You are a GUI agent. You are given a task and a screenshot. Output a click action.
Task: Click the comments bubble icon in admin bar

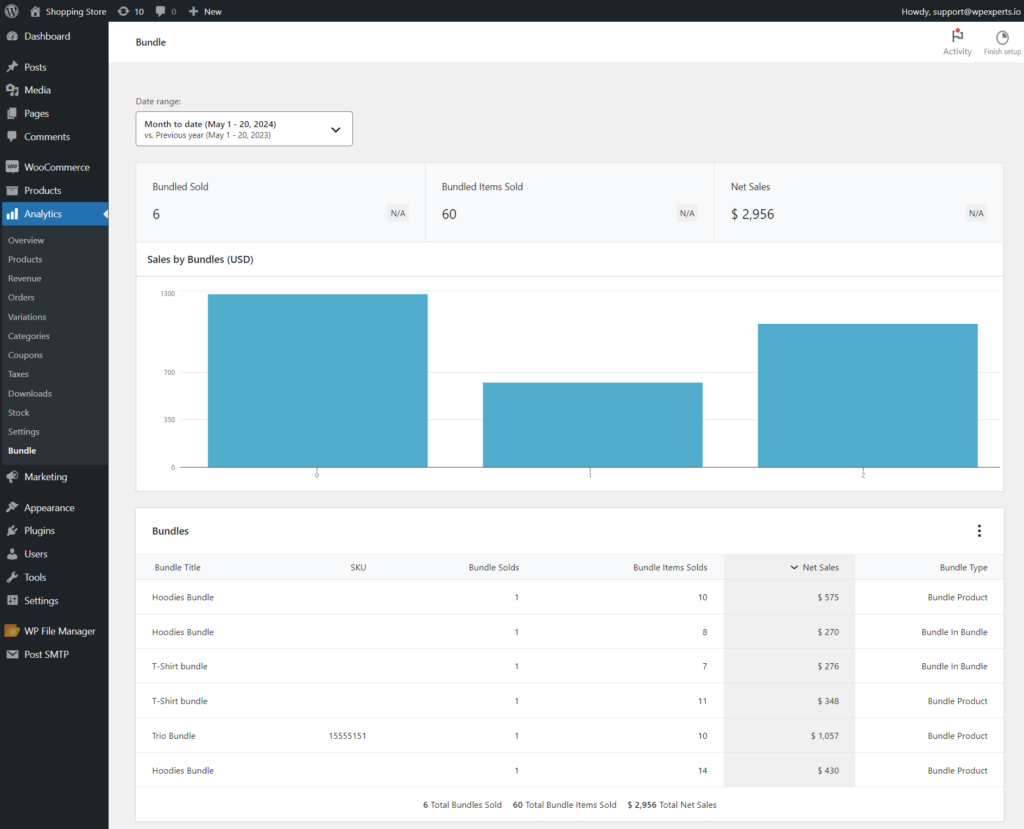tap(161, 11)
